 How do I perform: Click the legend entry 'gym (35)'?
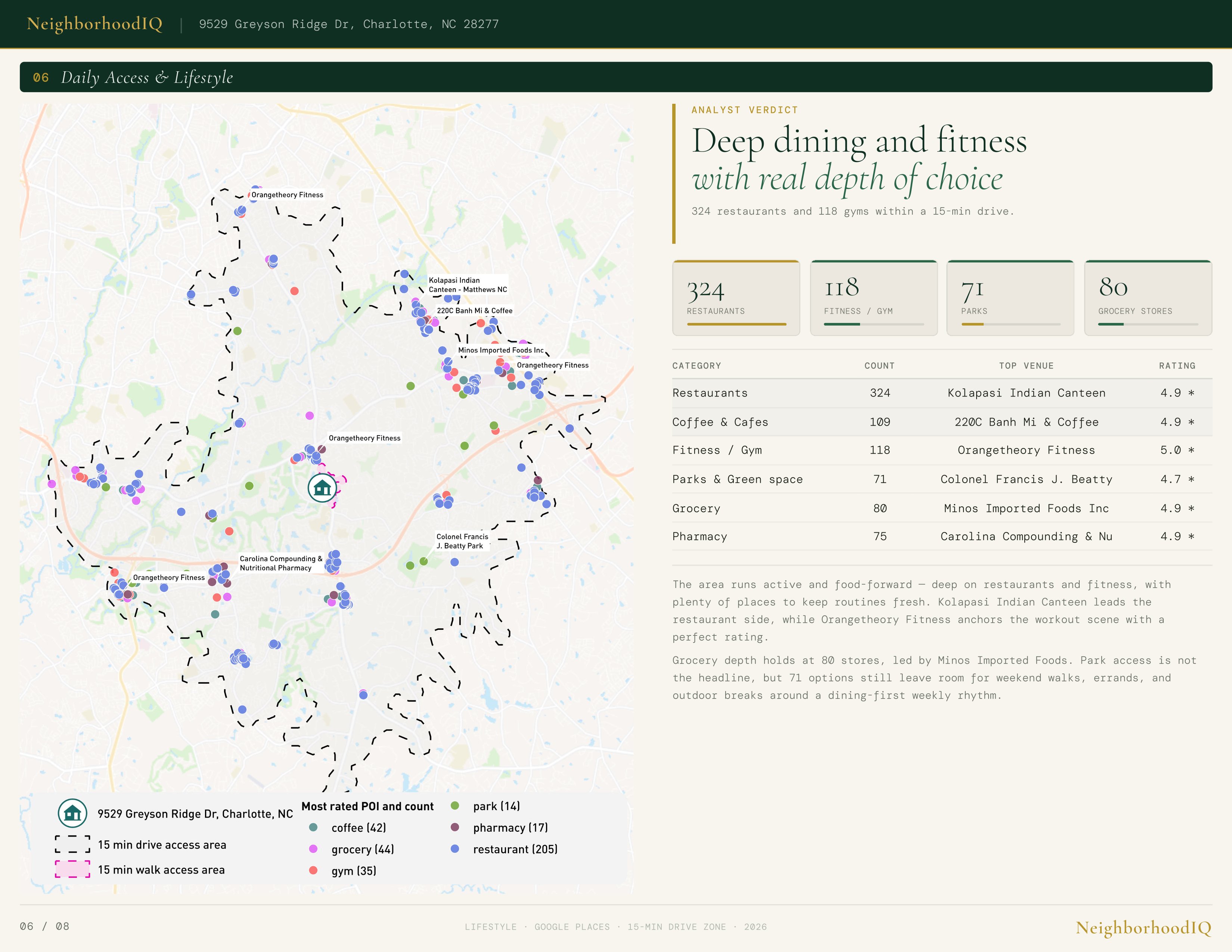pyautogui.click(x=354, y=871)
